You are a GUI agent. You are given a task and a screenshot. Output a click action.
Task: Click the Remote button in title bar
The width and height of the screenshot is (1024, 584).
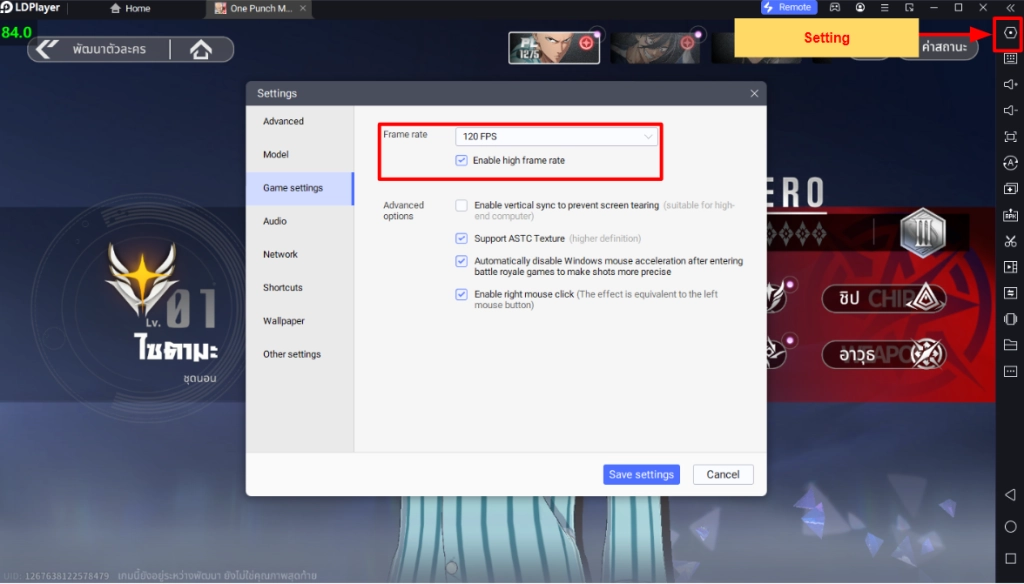point(789,7)
